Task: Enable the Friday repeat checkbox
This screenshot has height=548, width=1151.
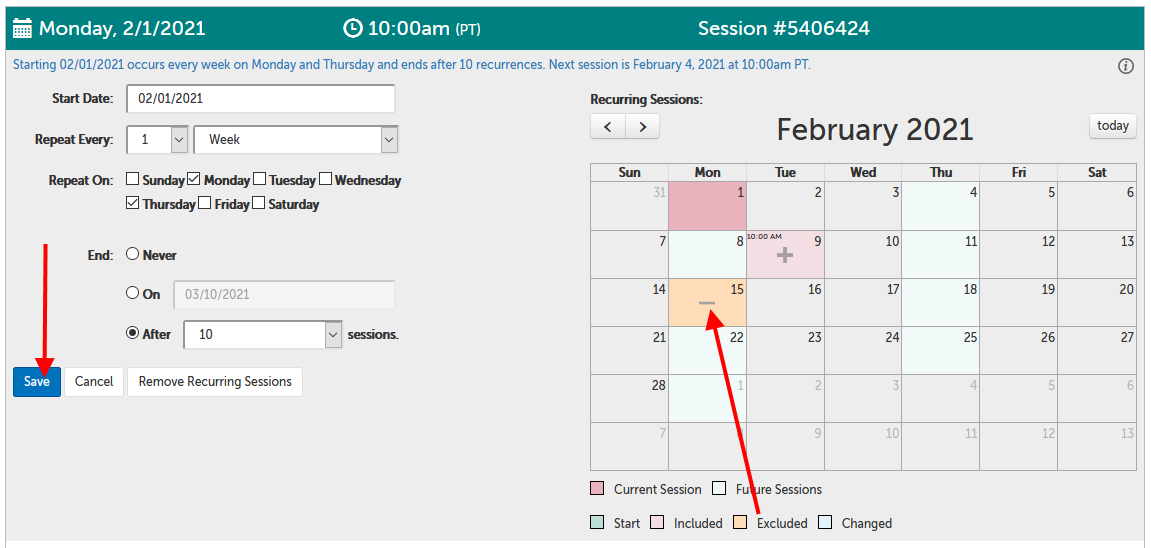Action: pyautogui.click(x=205, y=203)
